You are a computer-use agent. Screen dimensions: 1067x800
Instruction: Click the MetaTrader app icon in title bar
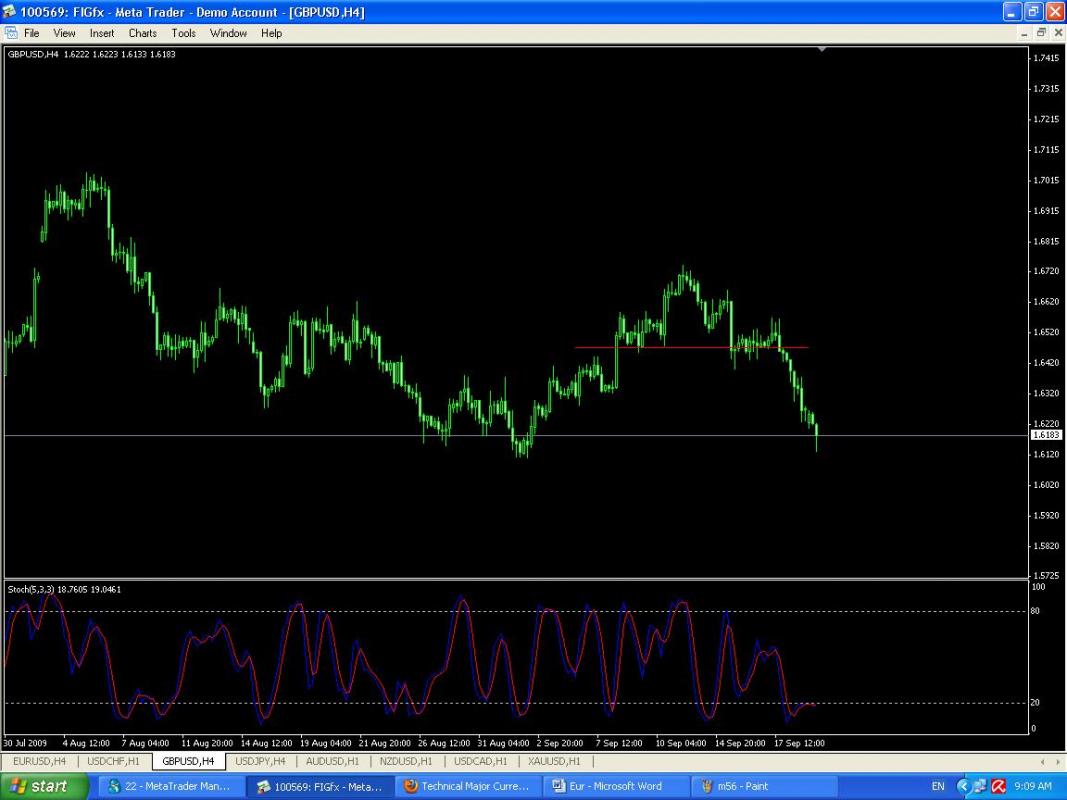[10, 12]
